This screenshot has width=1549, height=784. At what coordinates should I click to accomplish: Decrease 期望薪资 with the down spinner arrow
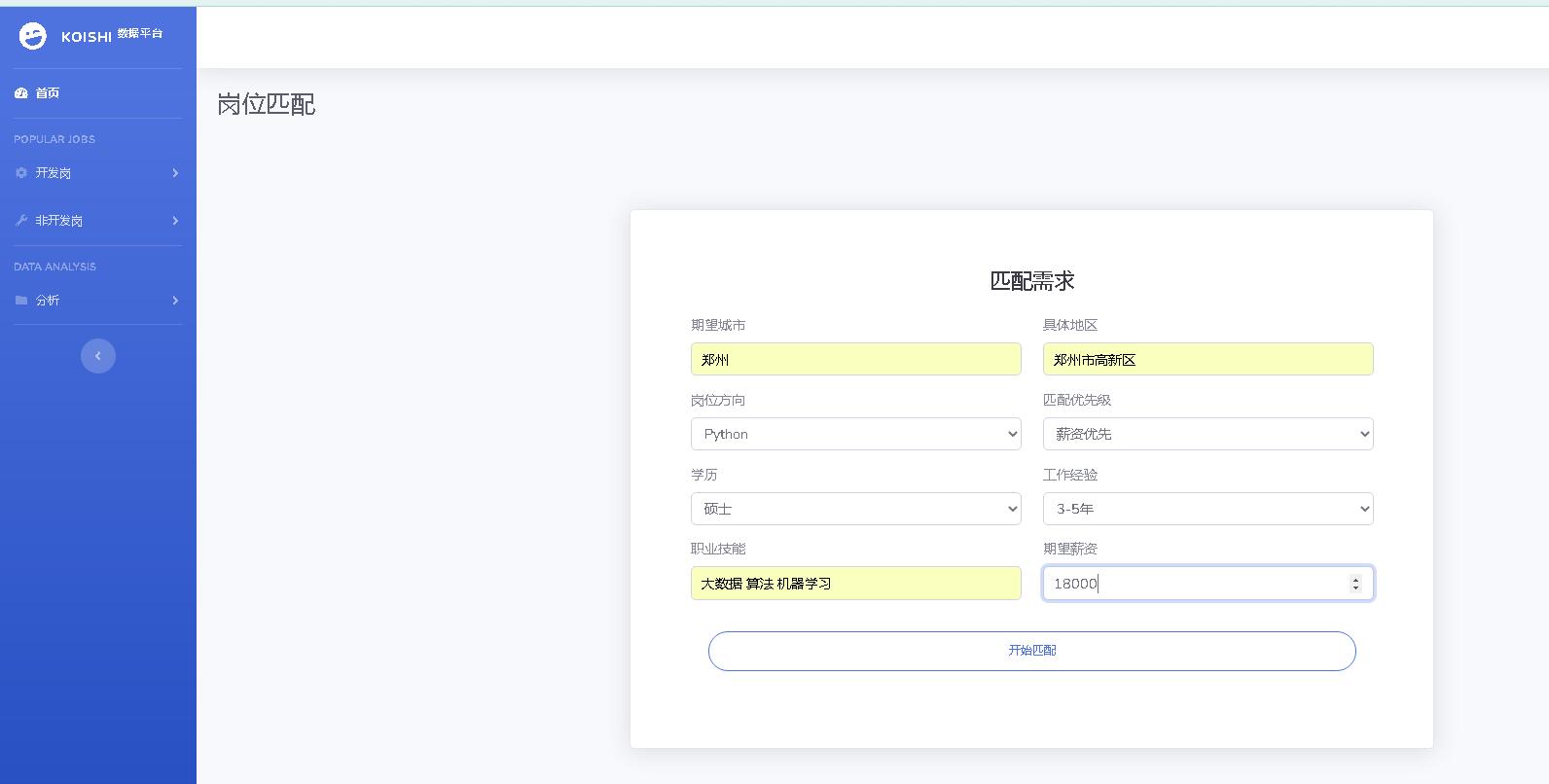pyautogui.click(x=1355, y=588)
